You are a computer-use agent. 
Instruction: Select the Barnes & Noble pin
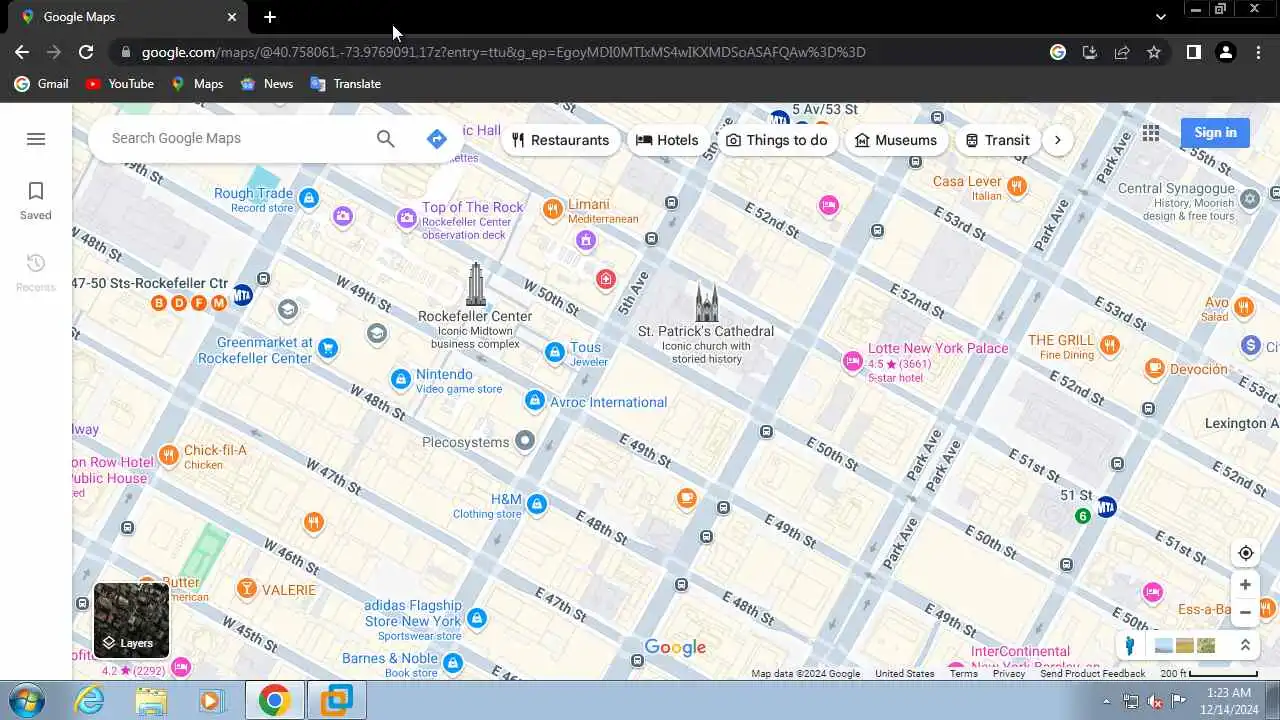click(453, 663)
